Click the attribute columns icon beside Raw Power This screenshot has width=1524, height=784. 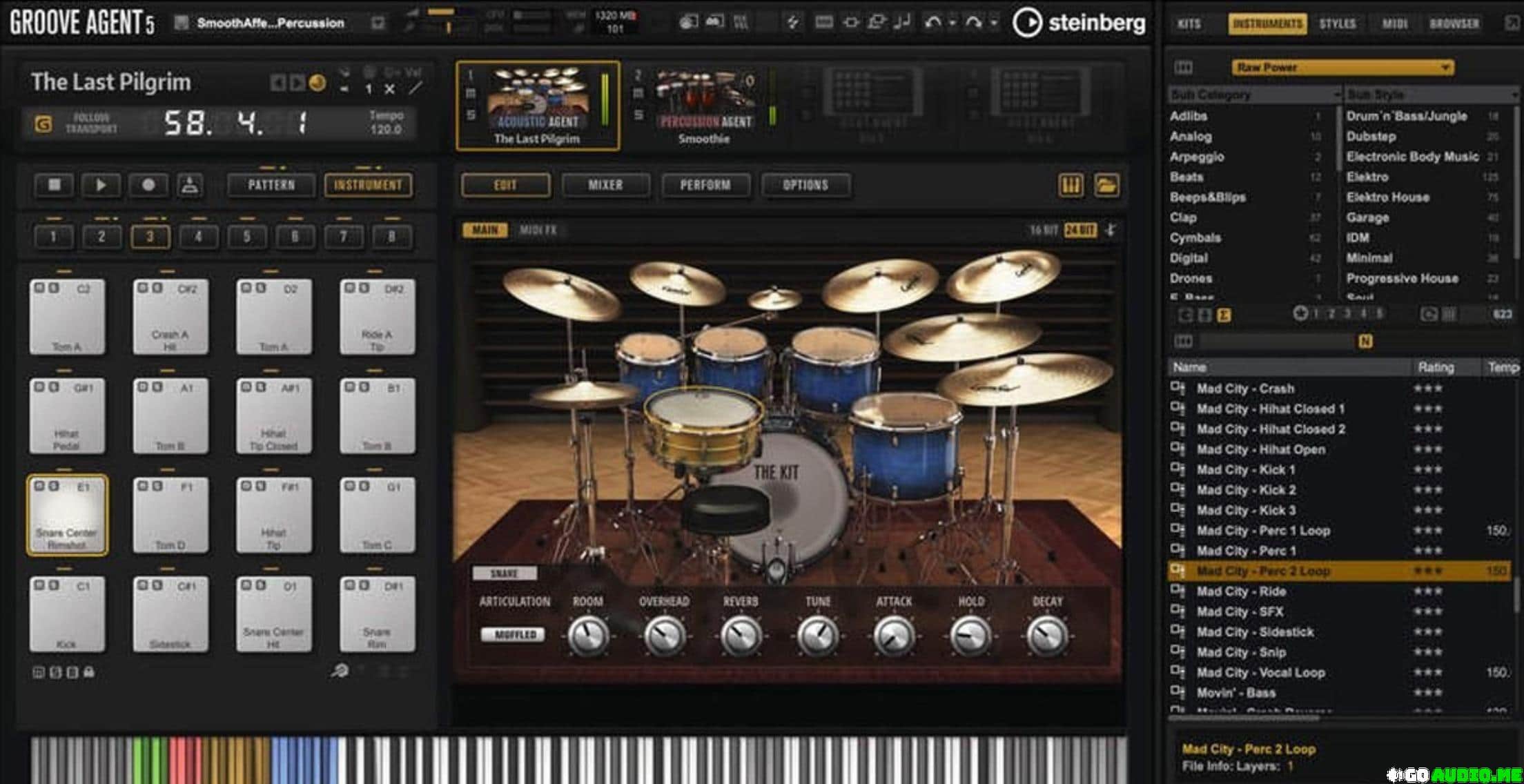1183,68
